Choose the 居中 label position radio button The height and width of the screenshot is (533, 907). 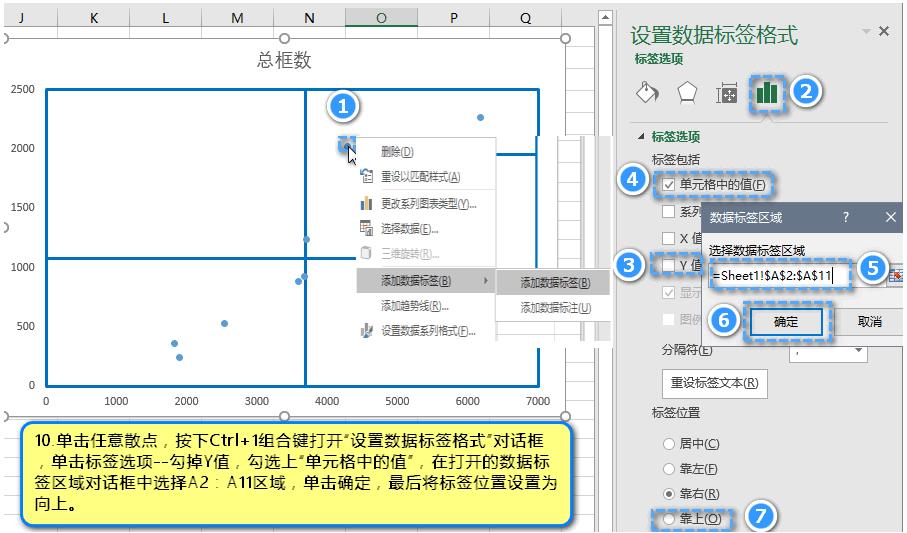tap(668, 444)
